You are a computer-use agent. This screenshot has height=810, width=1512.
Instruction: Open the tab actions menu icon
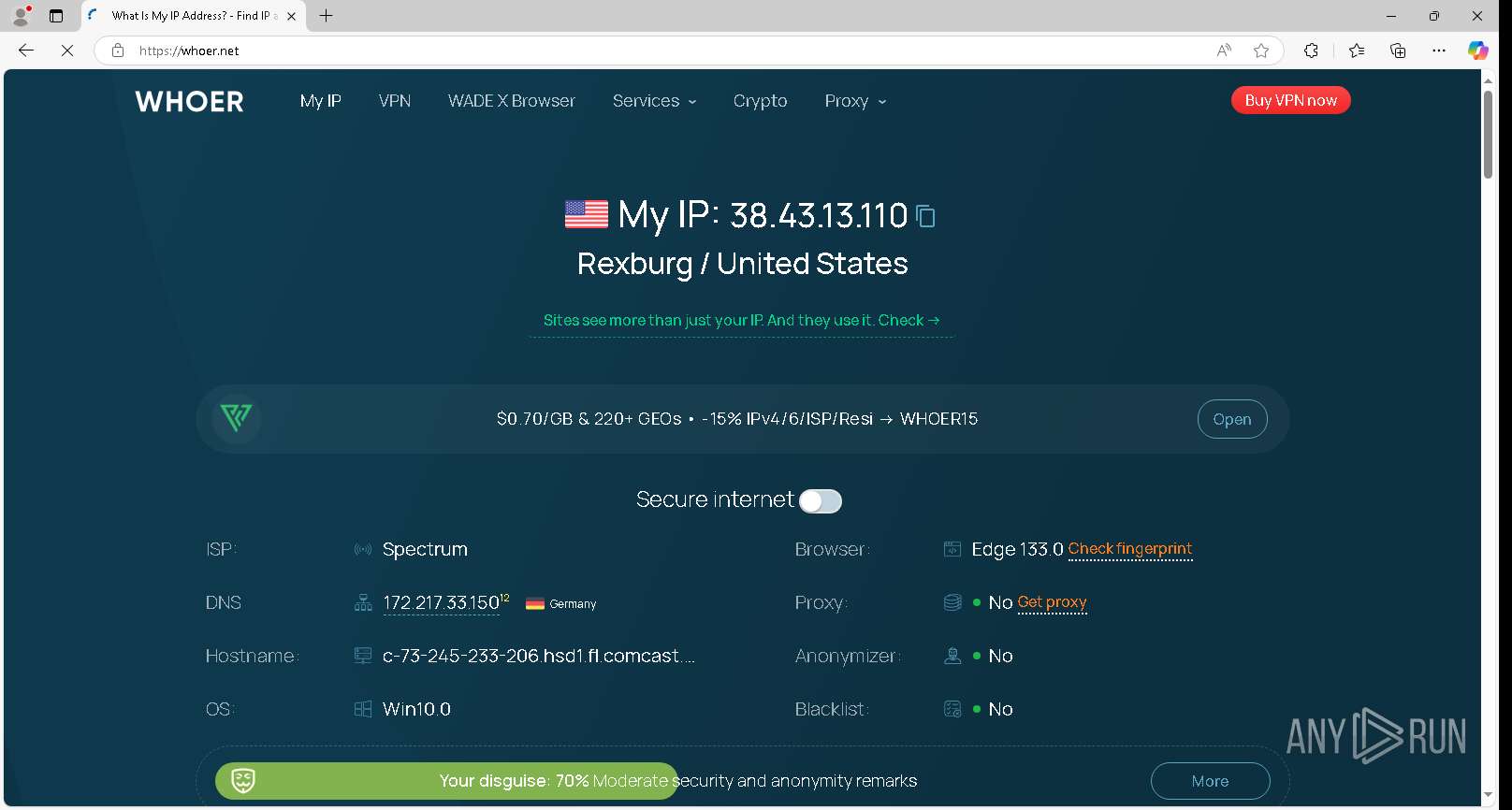pyautogui.click(x=56, y=16)
